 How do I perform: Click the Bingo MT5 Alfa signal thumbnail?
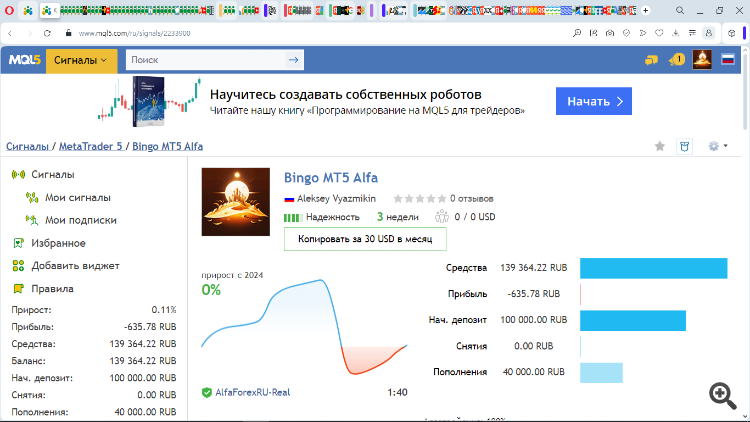(235, 201)
